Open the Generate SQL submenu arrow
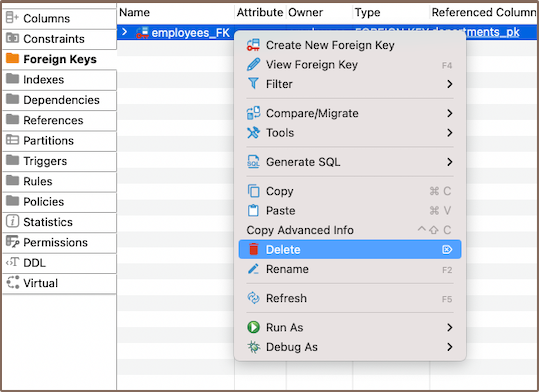This screenshot has width=539, height=392. [450, 162]
